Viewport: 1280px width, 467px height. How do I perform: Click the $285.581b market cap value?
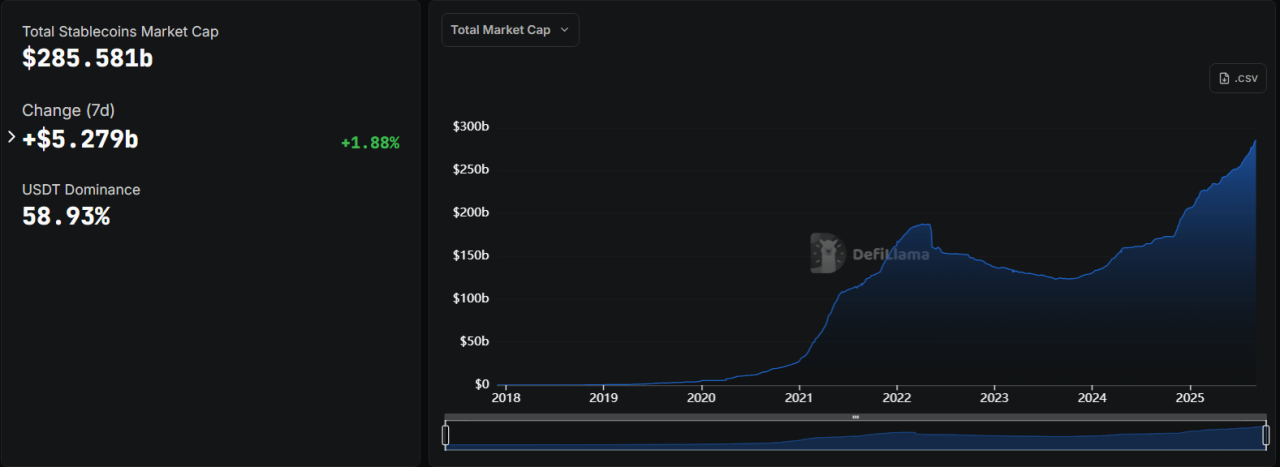coord(88,58)
